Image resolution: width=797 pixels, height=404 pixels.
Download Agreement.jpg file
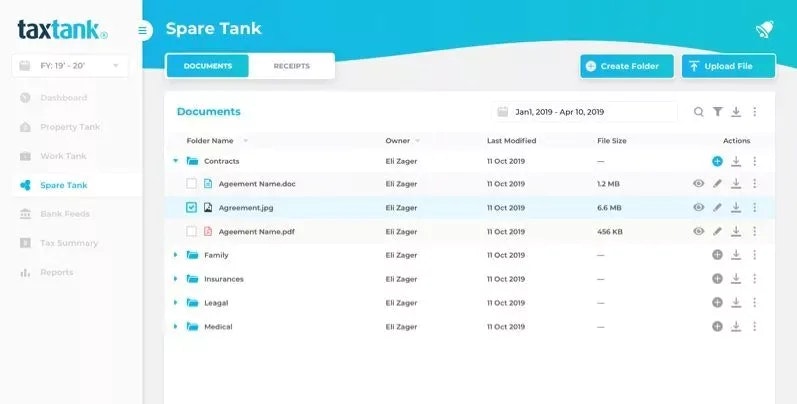point(735,207)
